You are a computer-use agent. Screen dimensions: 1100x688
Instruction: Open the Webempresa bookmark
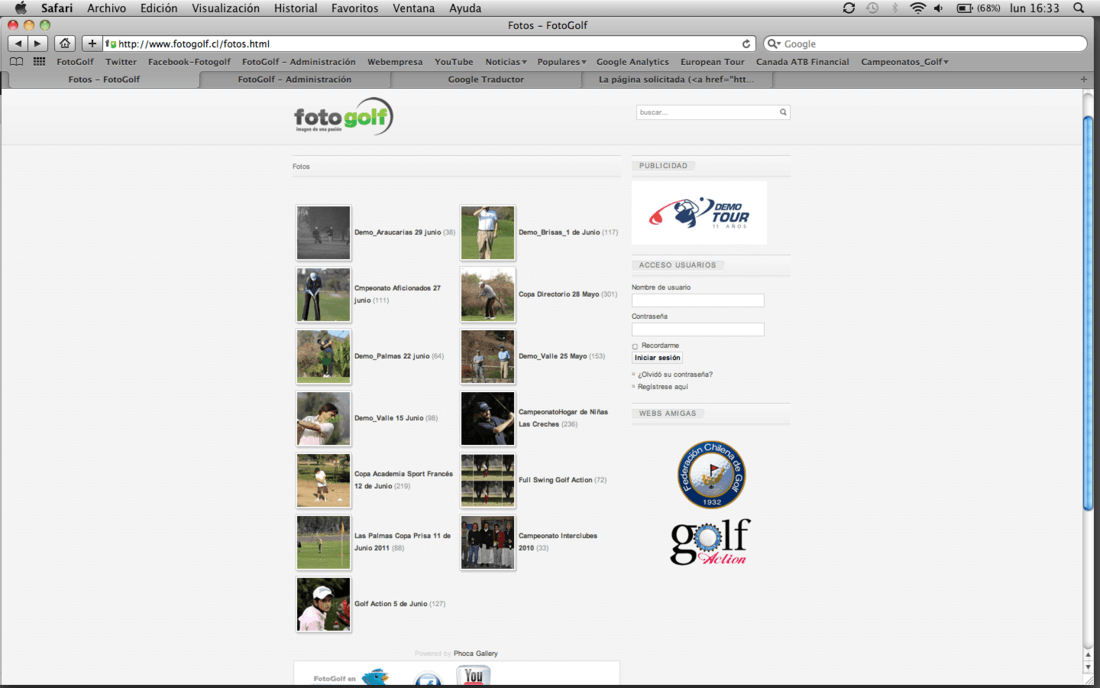(395, 62)
